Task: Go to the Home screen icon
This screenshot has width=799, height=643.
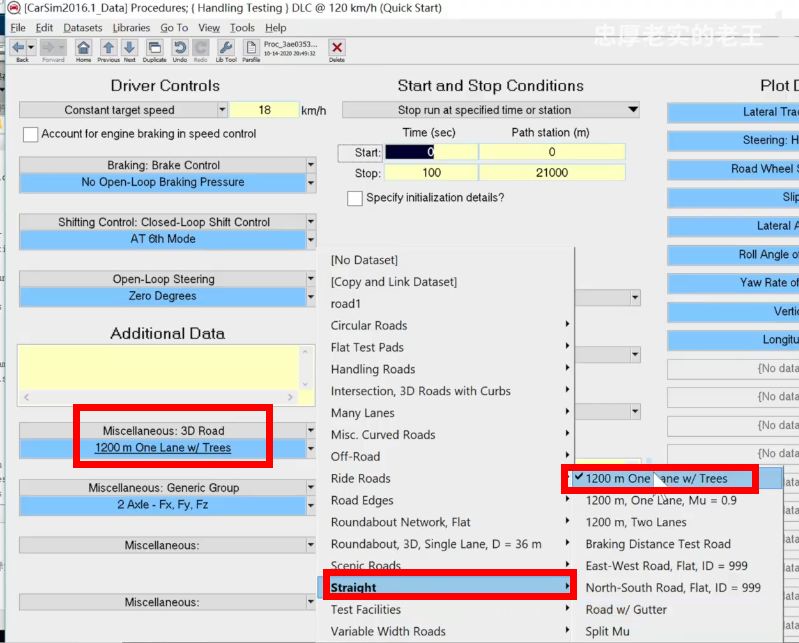Action: click(x=83, y=48)
